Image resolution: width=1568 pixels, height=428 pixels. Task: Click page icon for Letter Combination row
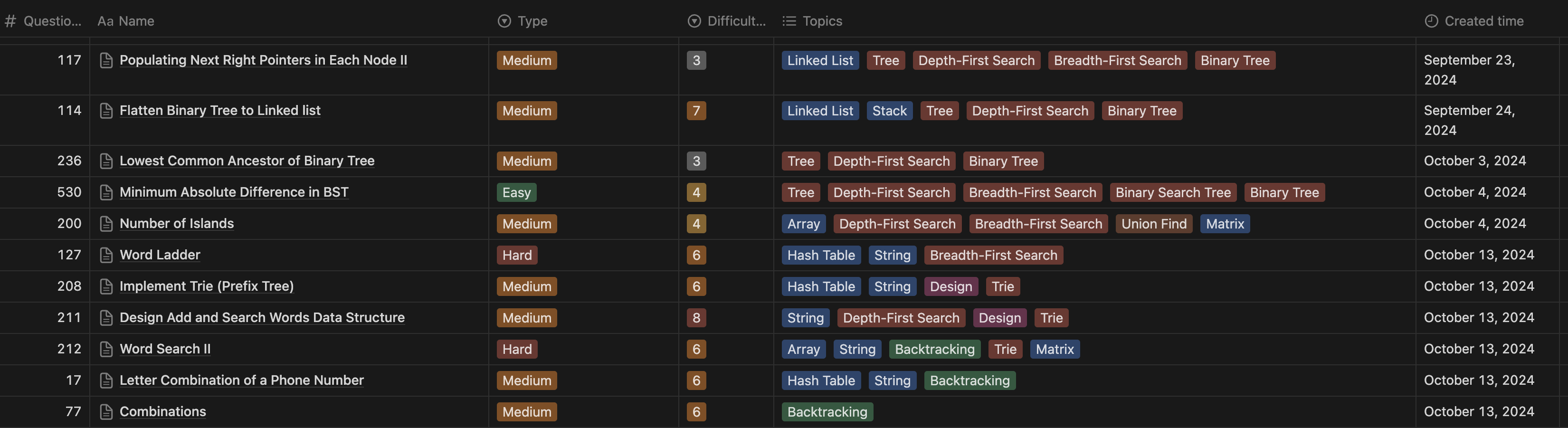pos(106,380)
